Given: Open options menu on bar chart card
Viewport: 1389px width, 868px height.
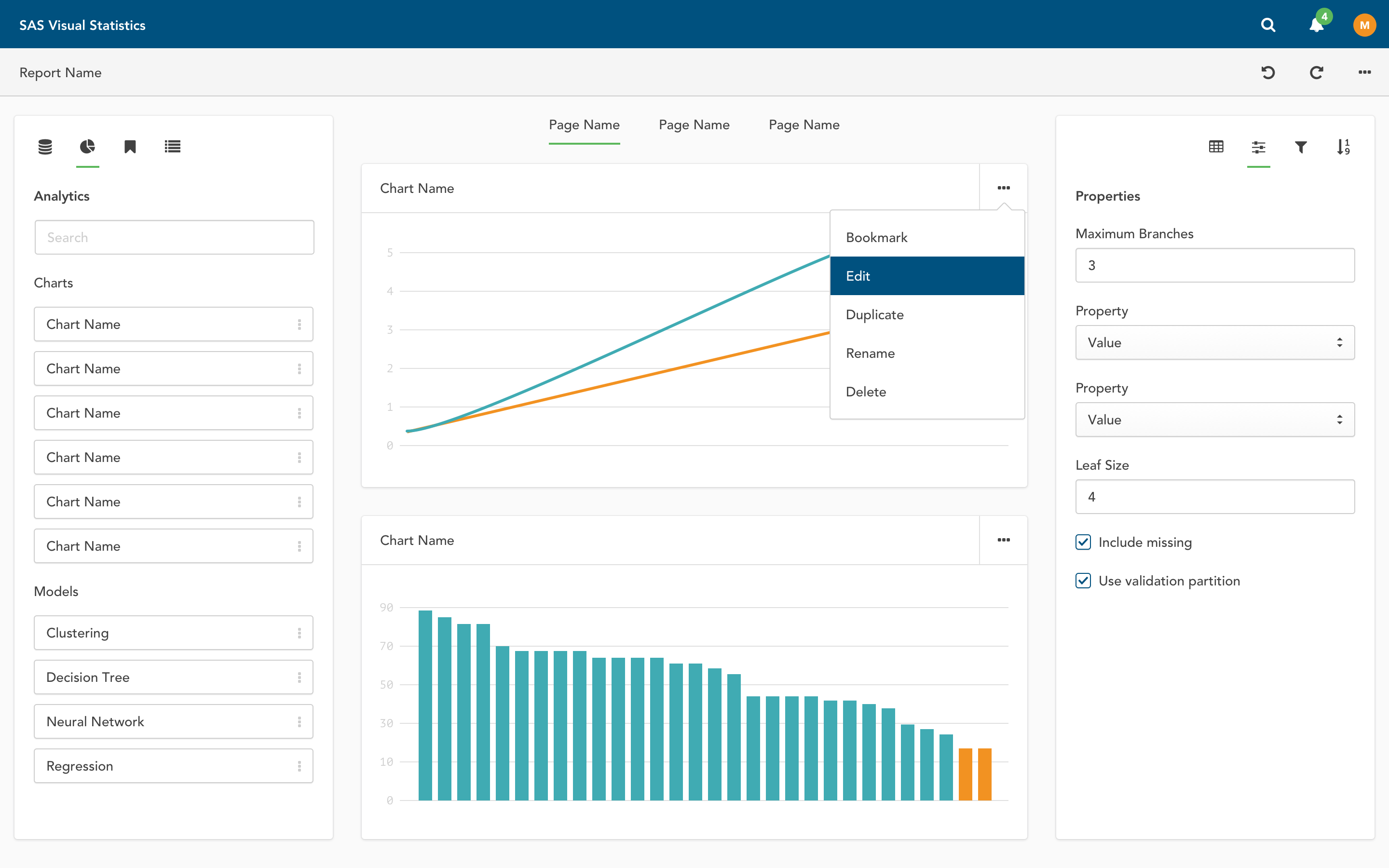Looking at the screenshot, I should point(1003,540).
